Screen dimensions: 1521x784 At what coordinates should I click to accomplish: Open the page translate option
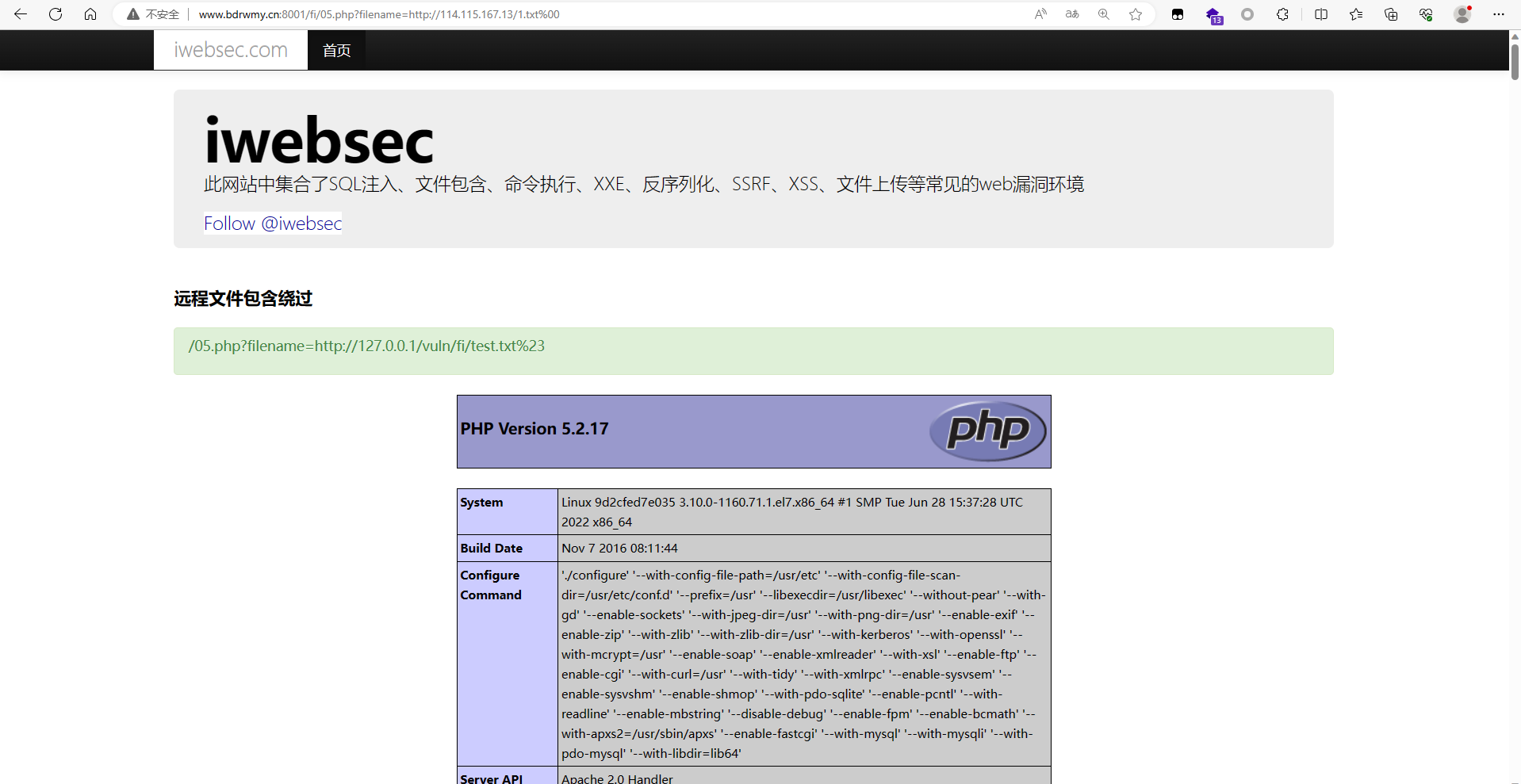pyautogui.click(x=1072, y=14)
